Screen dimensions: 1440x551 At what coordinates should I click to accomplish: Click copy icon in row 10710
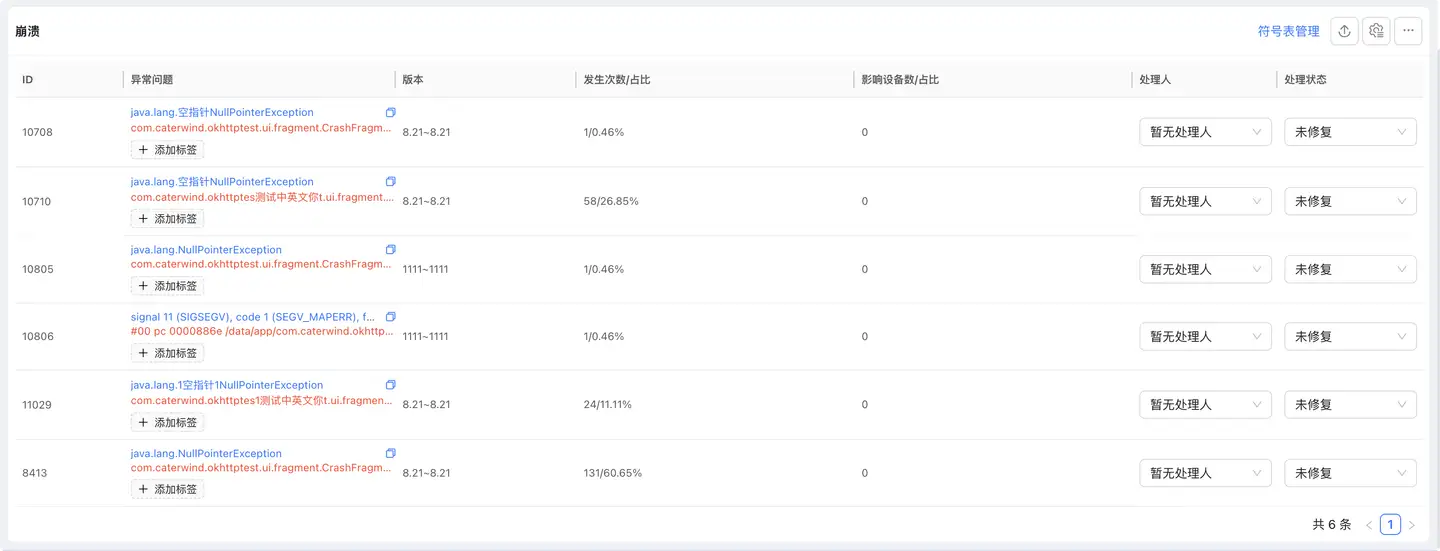(391, 182)
